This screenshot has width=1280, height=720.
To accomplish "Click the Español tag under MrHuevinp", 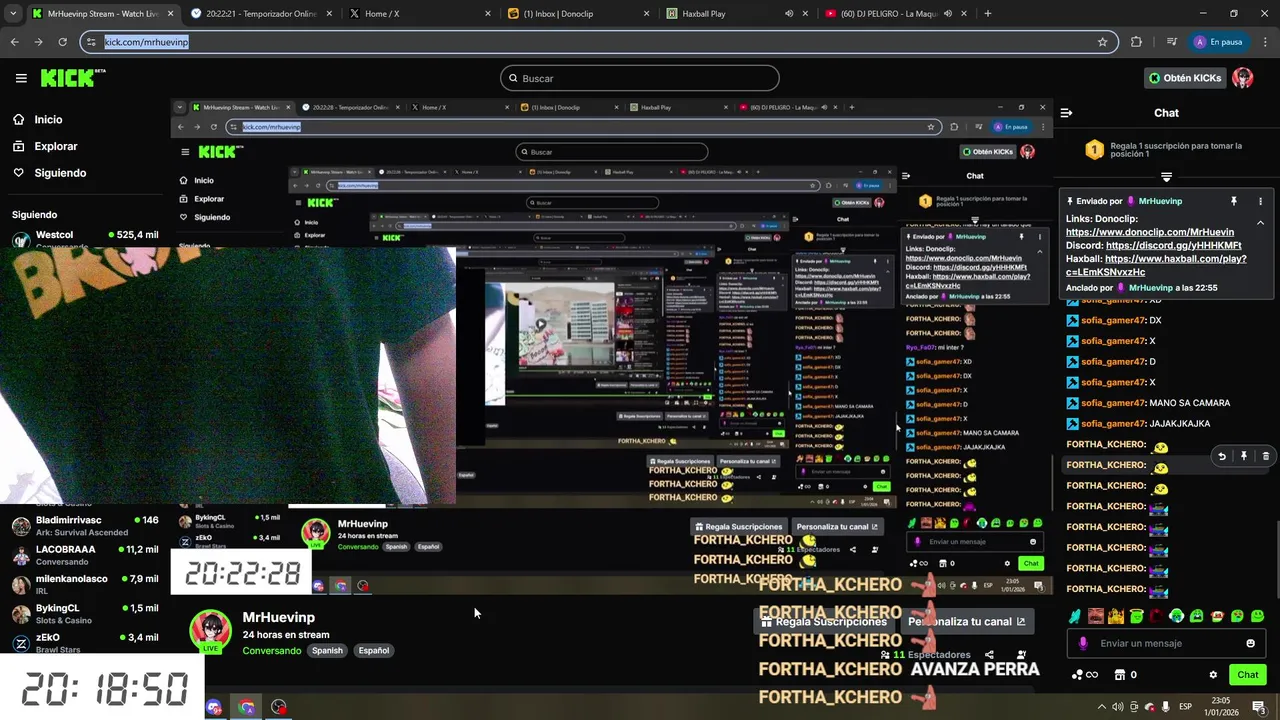I will (374, 650).
